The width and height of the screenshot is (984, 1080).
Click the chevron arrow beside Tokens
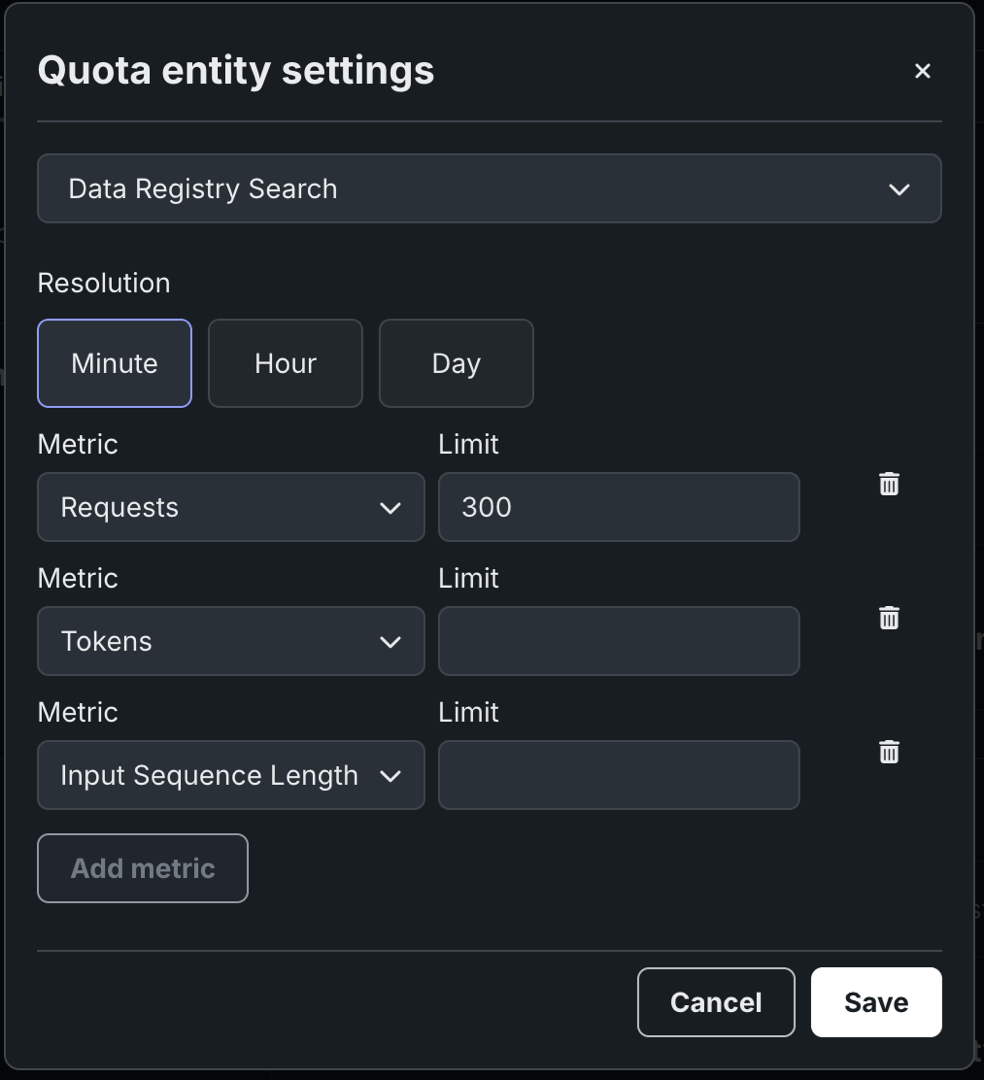(x=390, y=642)
